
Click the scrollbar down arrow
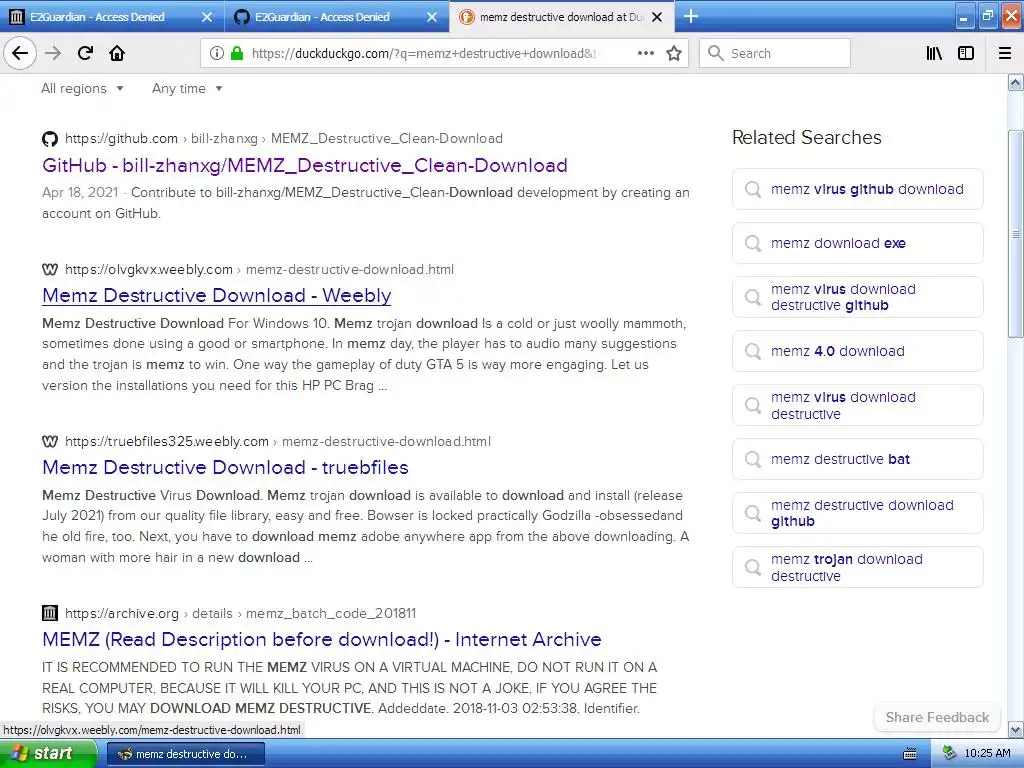coord(1015,729)
